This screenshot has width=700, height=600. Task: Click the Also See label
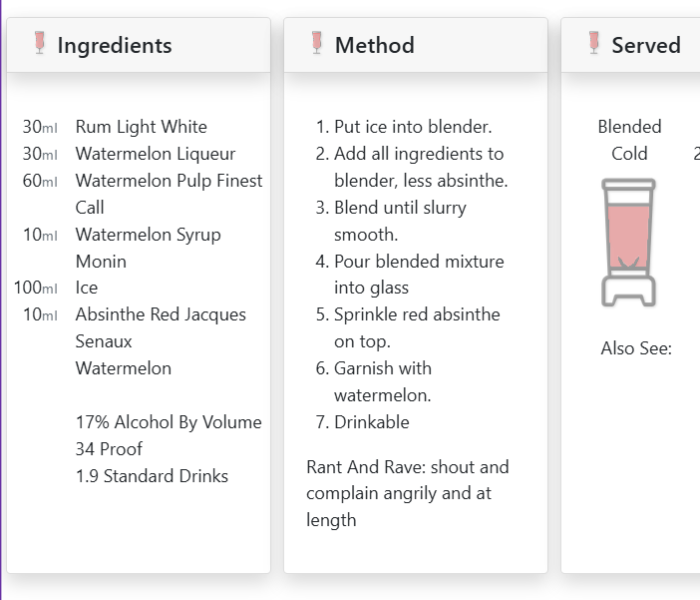[x=636, y=349]
